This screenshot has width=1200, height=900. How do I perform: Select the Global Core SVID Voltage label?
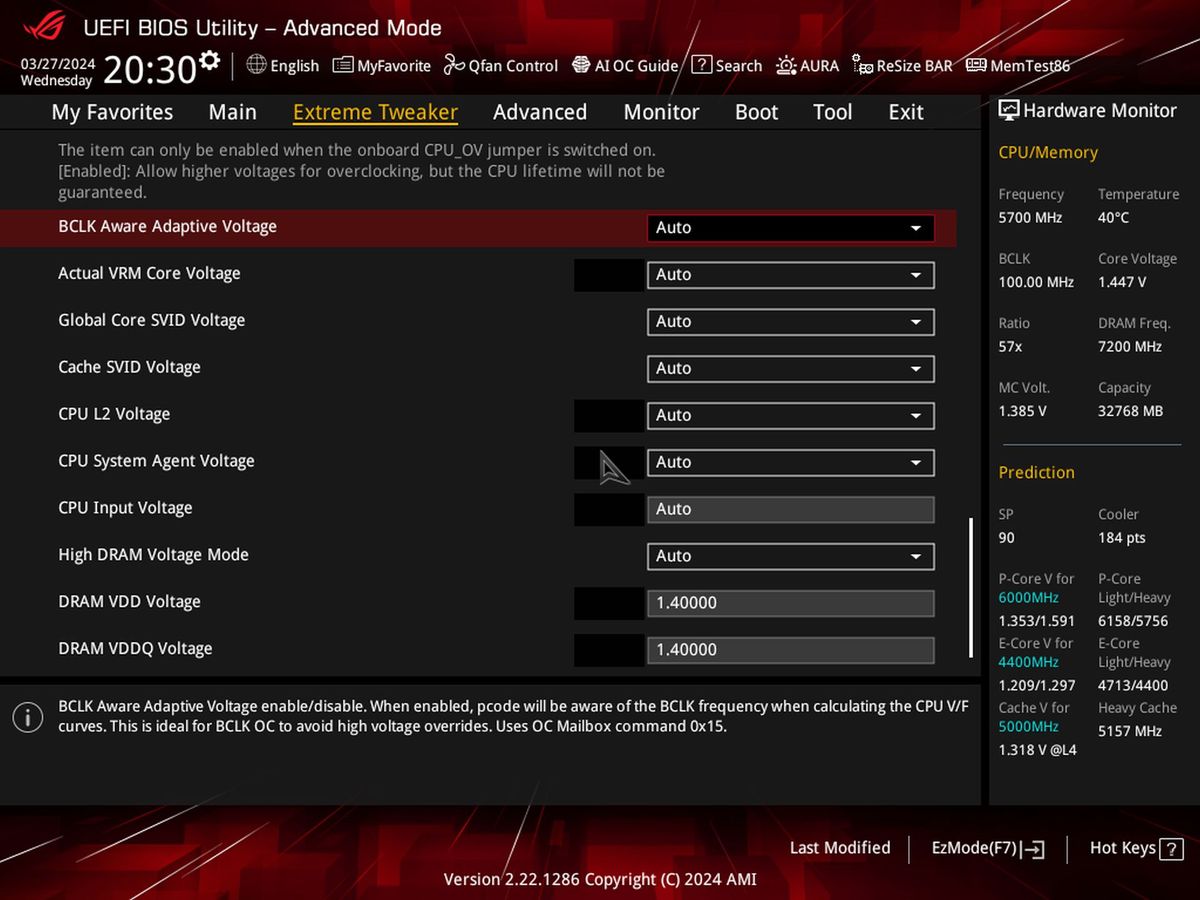(x=151, y=321)
